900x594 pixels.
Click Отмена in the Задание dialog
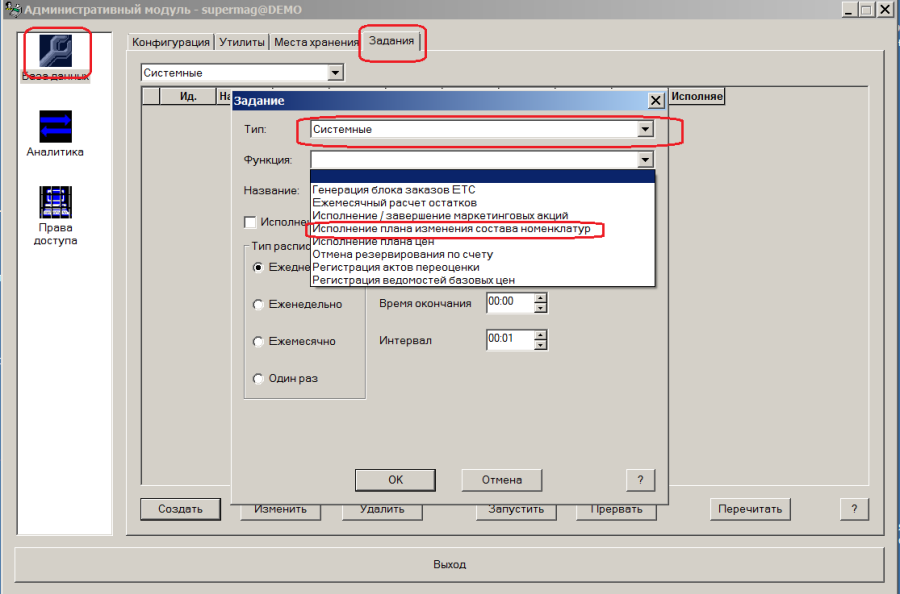[x=502, y=480]
